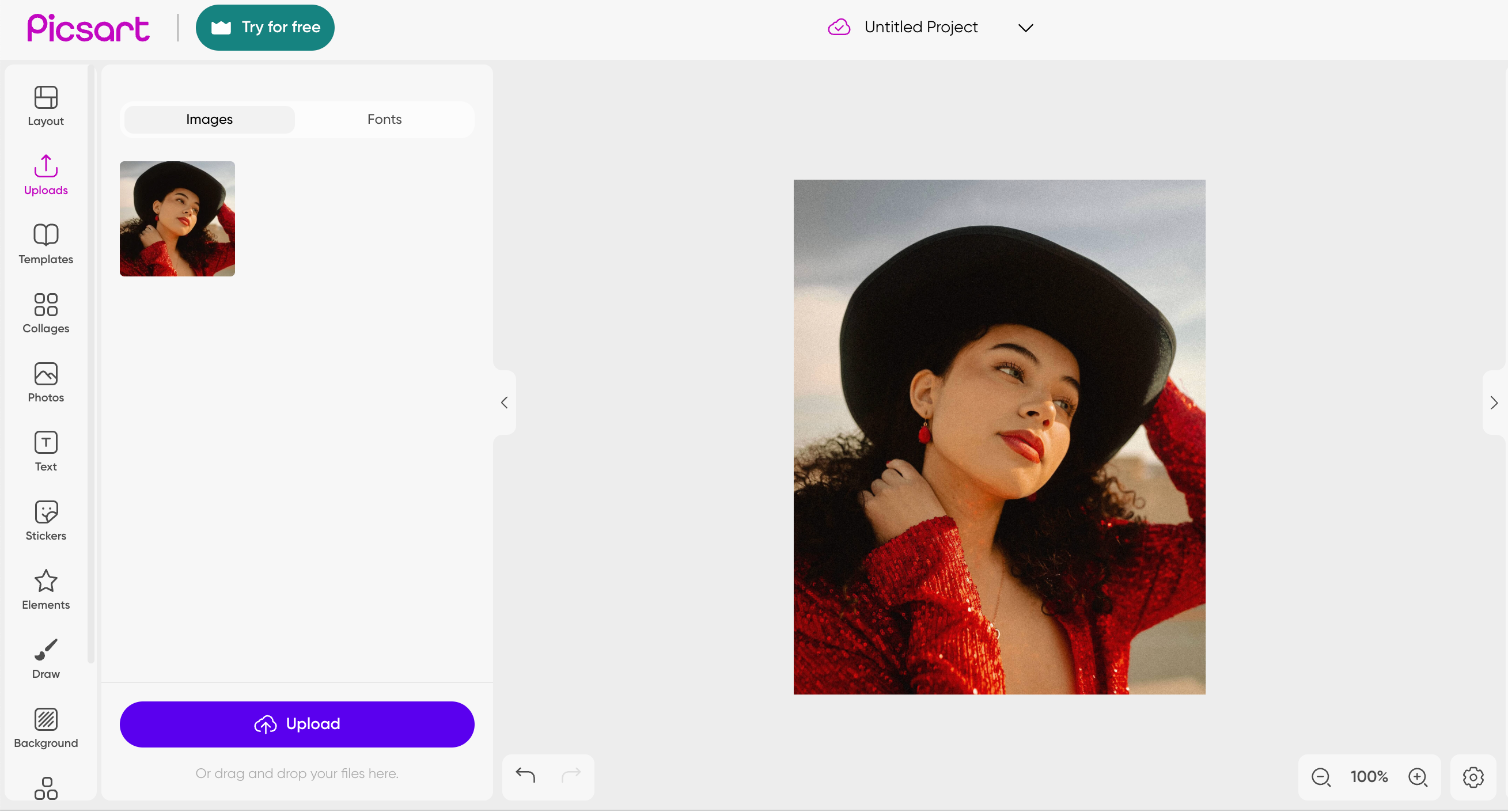Open the Stickers panel

pyautogui.click(x=46, y=521)
